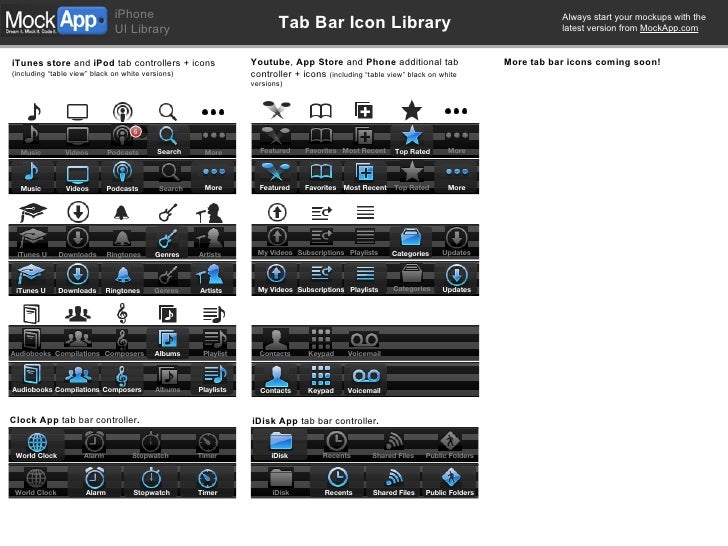Screen dimensions: 728x546
Task: Click the black podcast broadcast icon
Action: click(x=123, y=111)
